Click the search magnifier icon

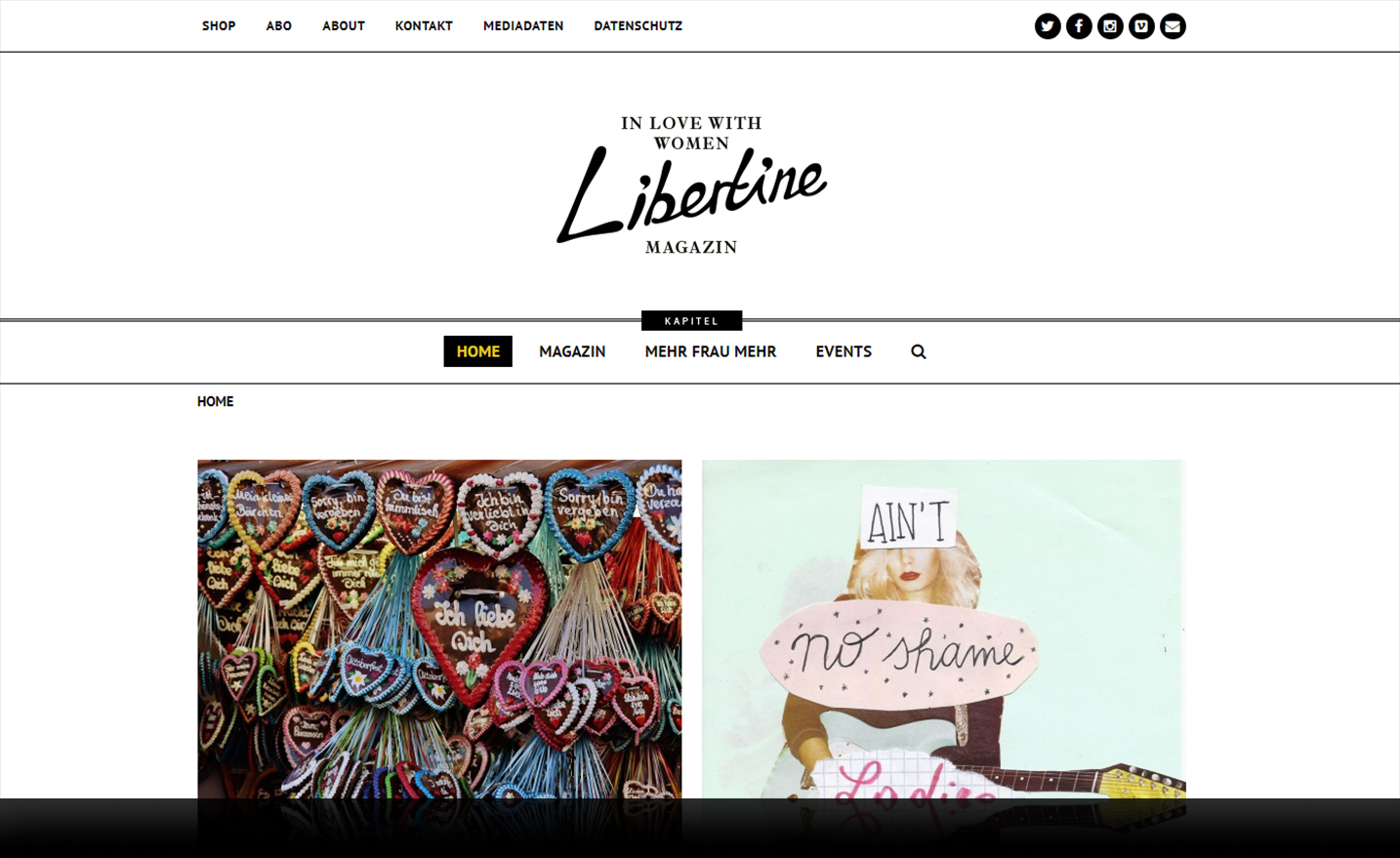click(919, 351)
